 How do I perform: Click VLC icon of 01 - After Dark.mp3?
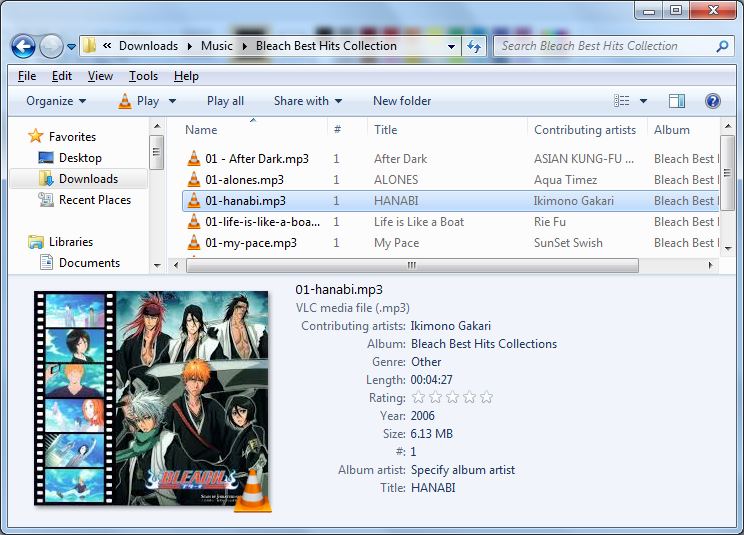(194, 158)
